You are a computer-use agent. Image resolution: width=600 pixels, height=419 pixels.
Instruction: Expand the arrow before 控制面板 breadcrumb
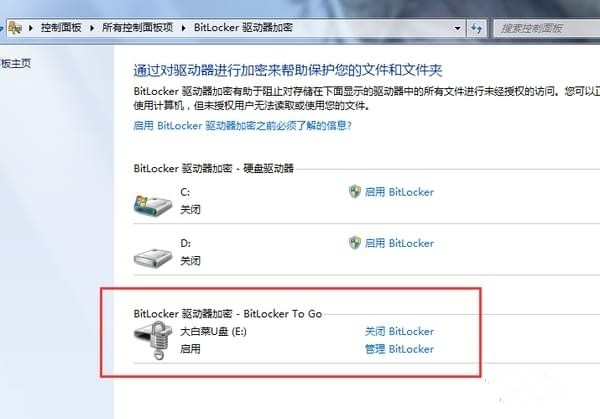(31, 28)
